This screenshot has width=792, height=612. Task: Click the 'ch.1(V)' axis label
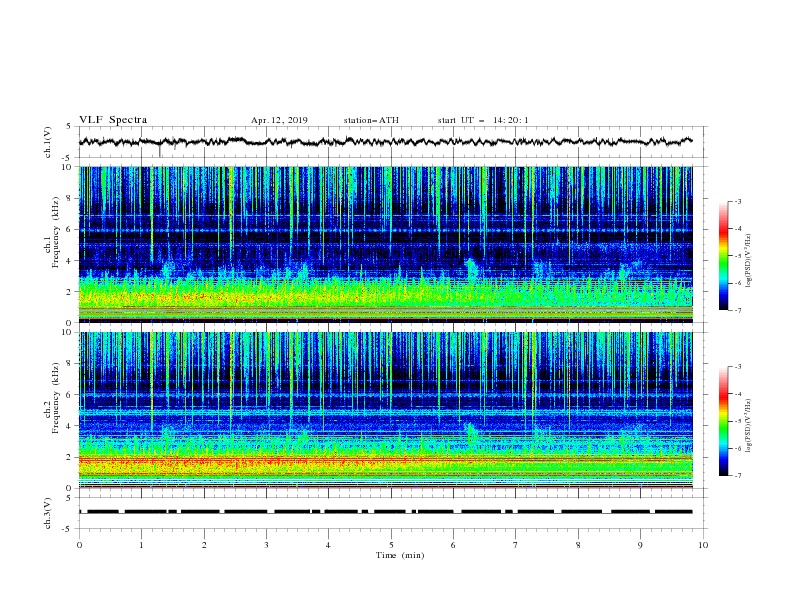48,142
